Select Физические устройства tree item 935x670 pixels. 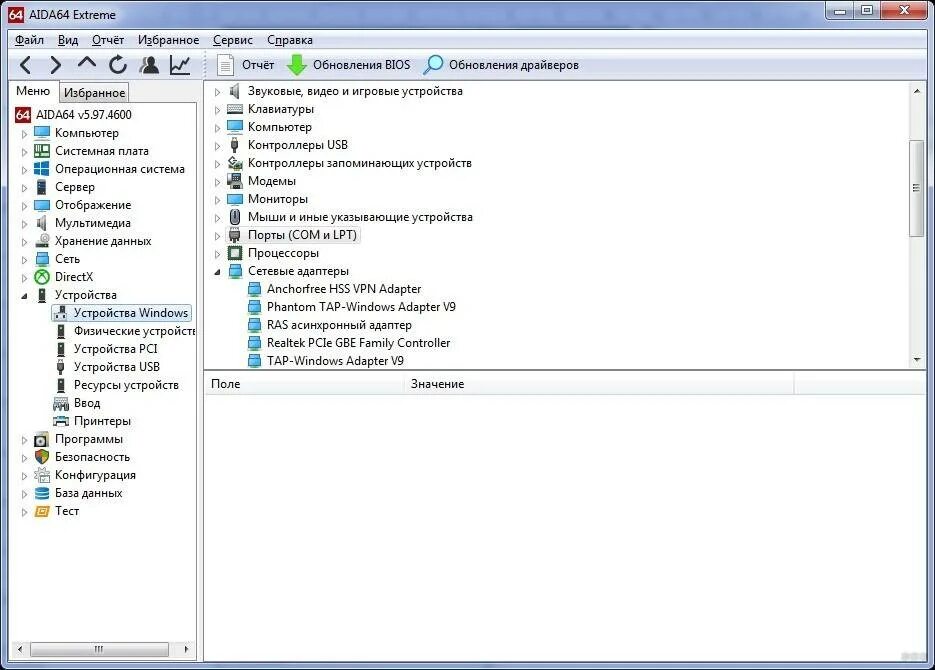[134, 331]
